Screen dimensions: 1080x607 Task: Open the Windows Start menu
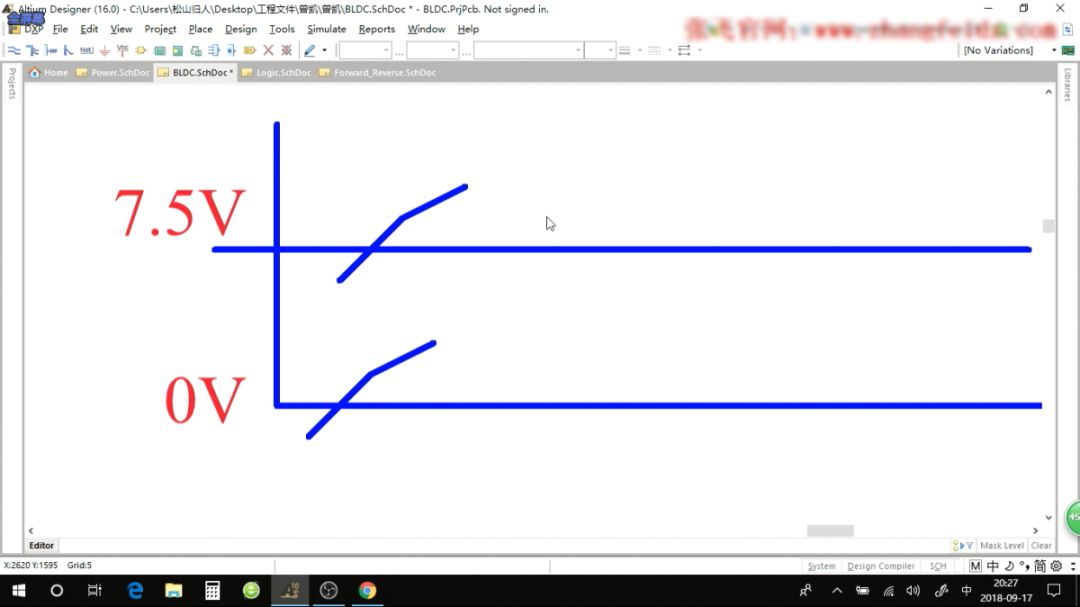tap(19, 590)
